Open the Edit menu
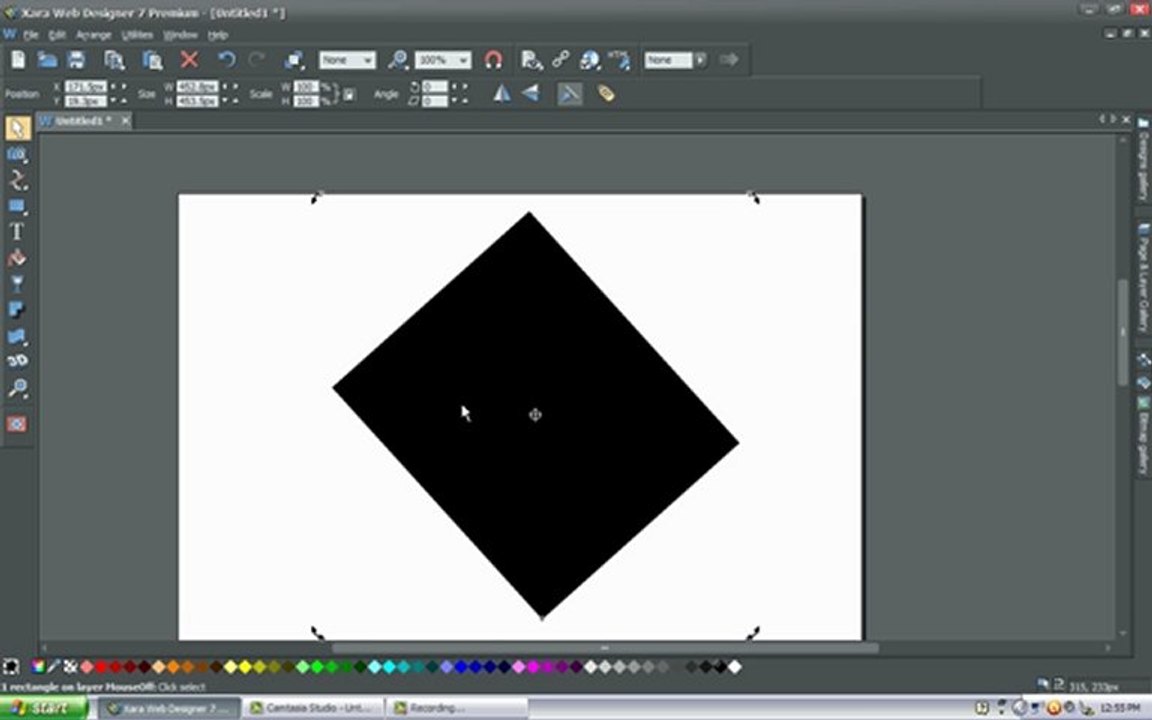Viewport: 1152px width, 720px height. coord(57,35)
